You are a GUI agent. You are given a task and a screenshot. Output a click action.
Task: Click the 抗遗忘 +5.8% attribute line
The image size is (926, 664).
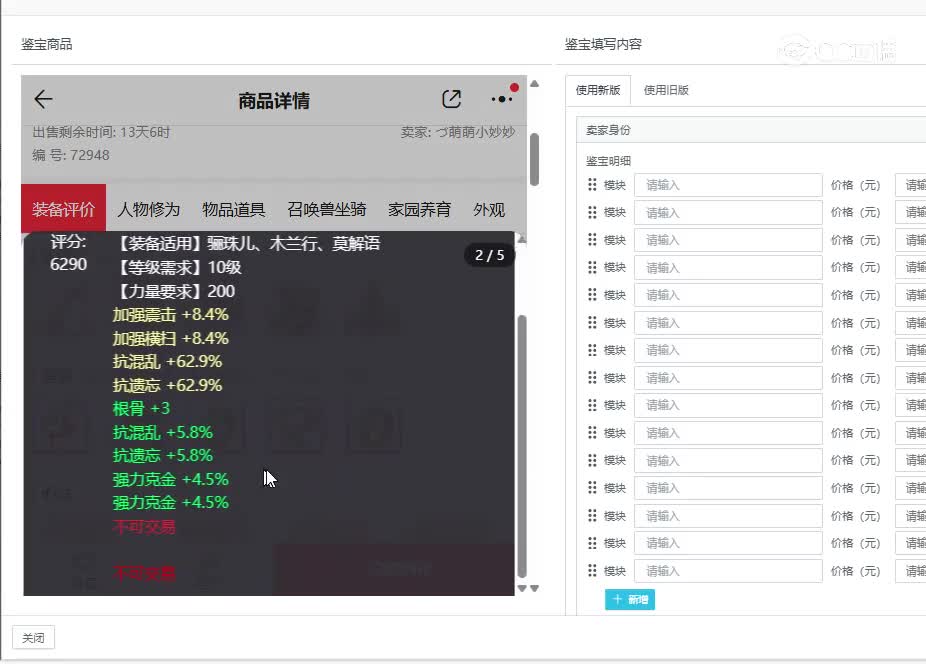162,455
